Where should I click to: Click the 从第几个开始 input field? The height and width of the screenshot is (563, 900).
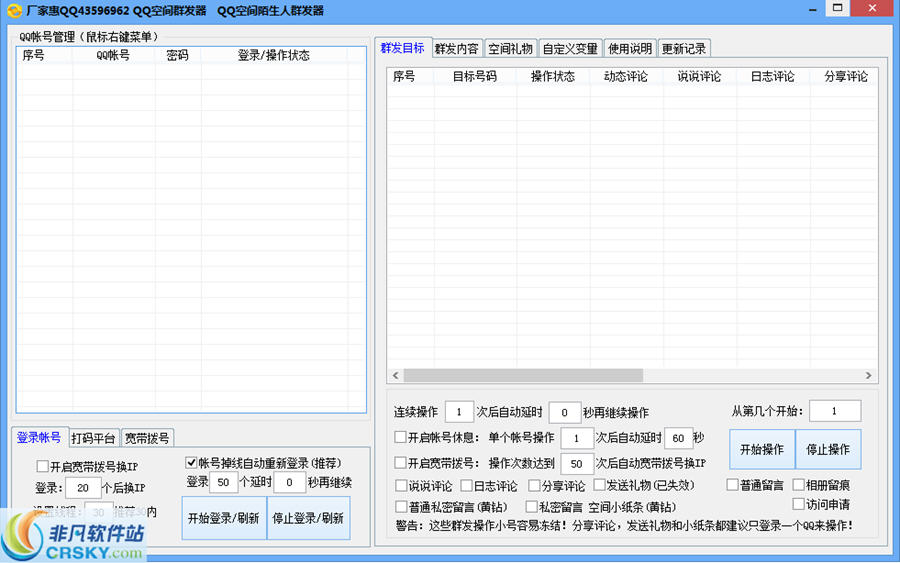click(x=834, y=411)
